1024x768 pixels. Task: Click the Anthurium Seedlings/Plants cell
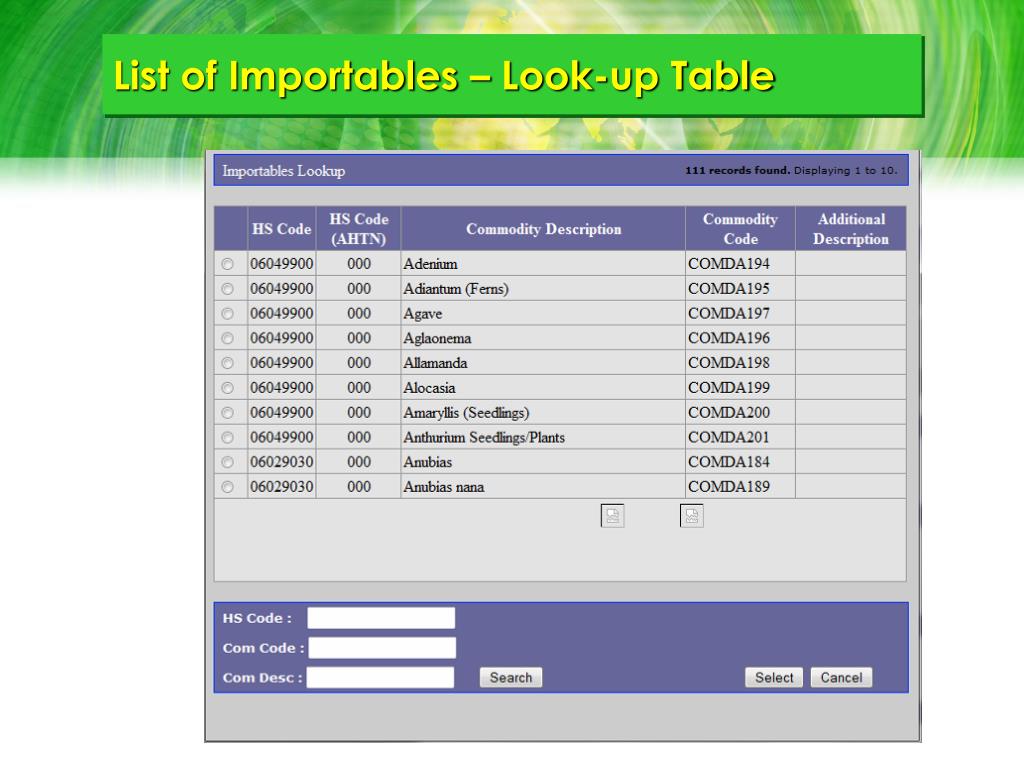pos(543,438)
